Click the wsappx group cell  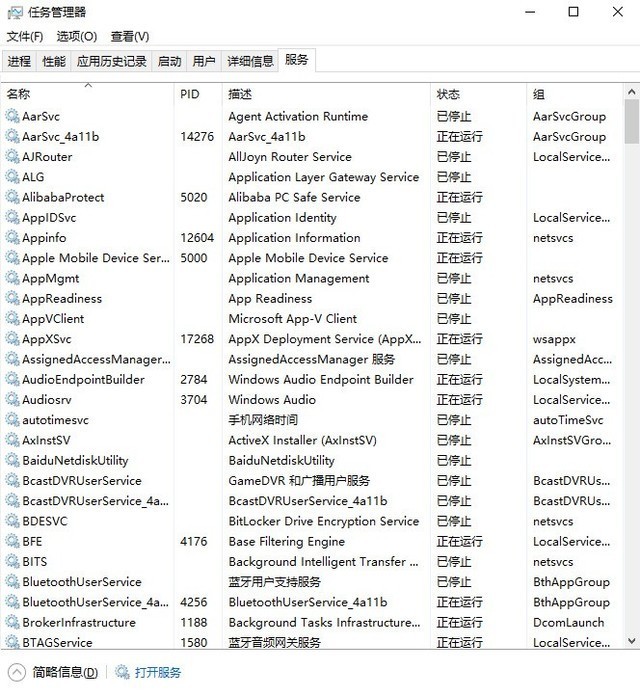(554, 340)
